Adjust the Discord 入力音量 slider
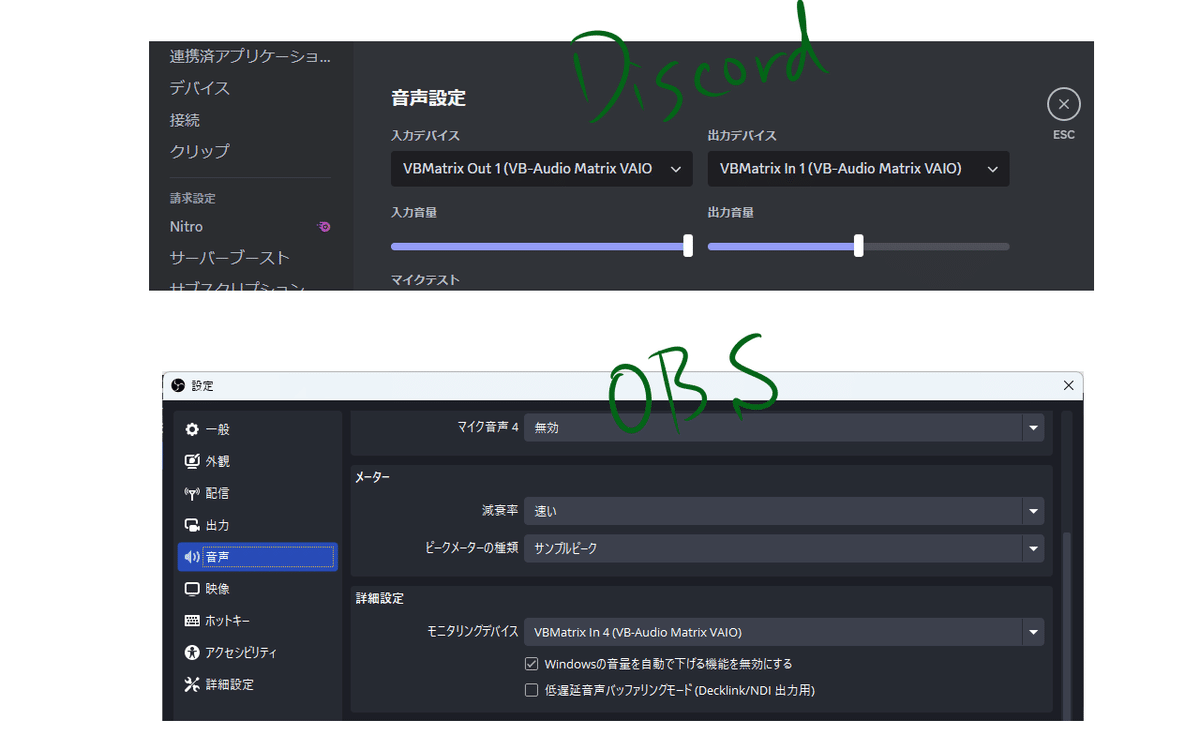Viewport: 1200px width, 750px height. click(x=688, y=245)
